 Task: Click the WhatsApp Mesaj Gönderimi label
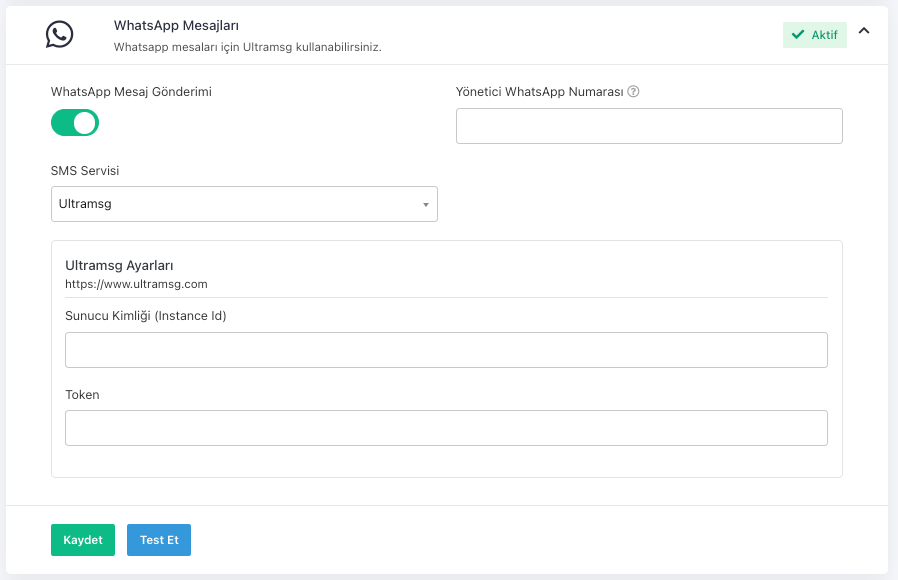pos(131,92)
